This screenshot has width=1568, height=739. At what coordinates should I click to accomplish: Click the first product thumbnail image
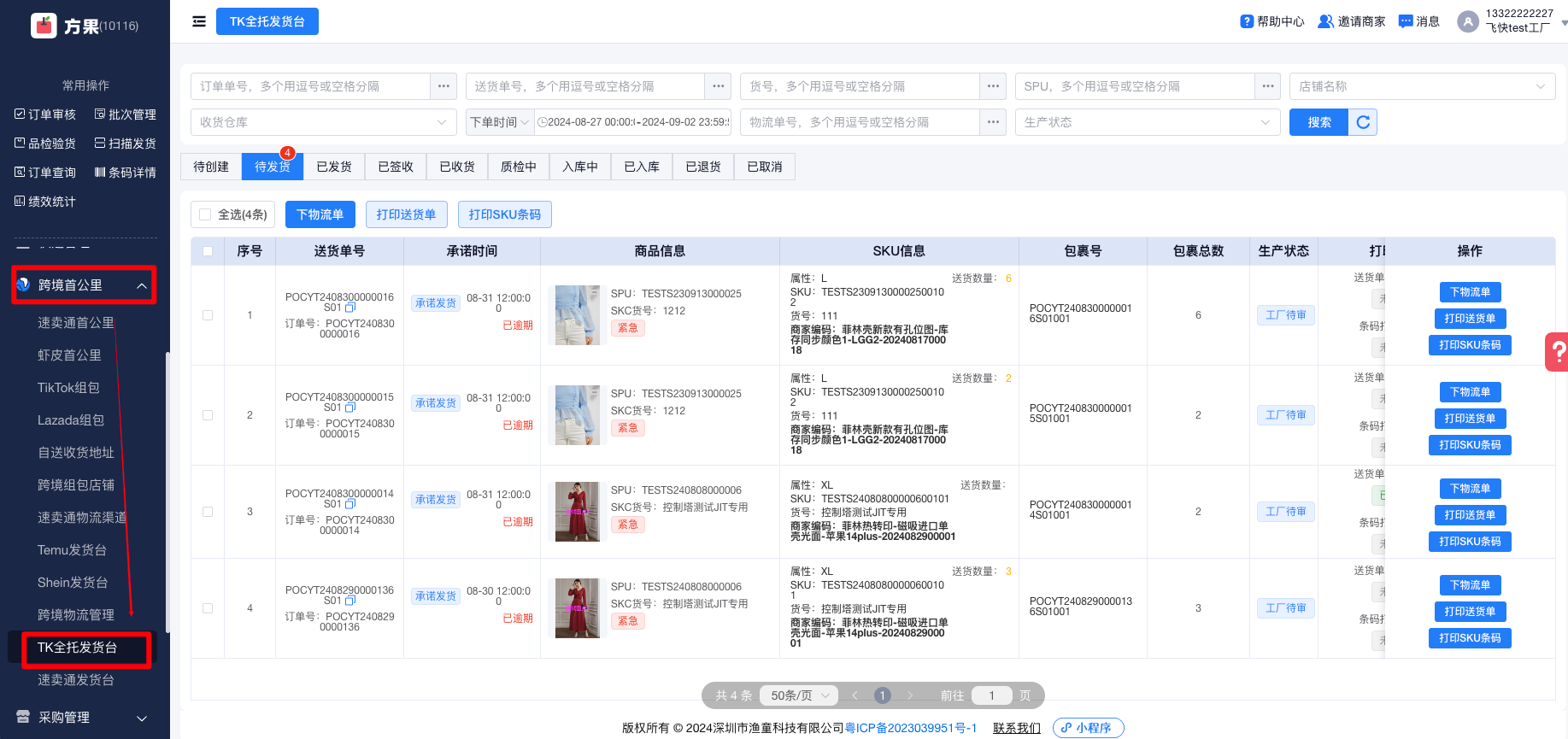point(578,315)
